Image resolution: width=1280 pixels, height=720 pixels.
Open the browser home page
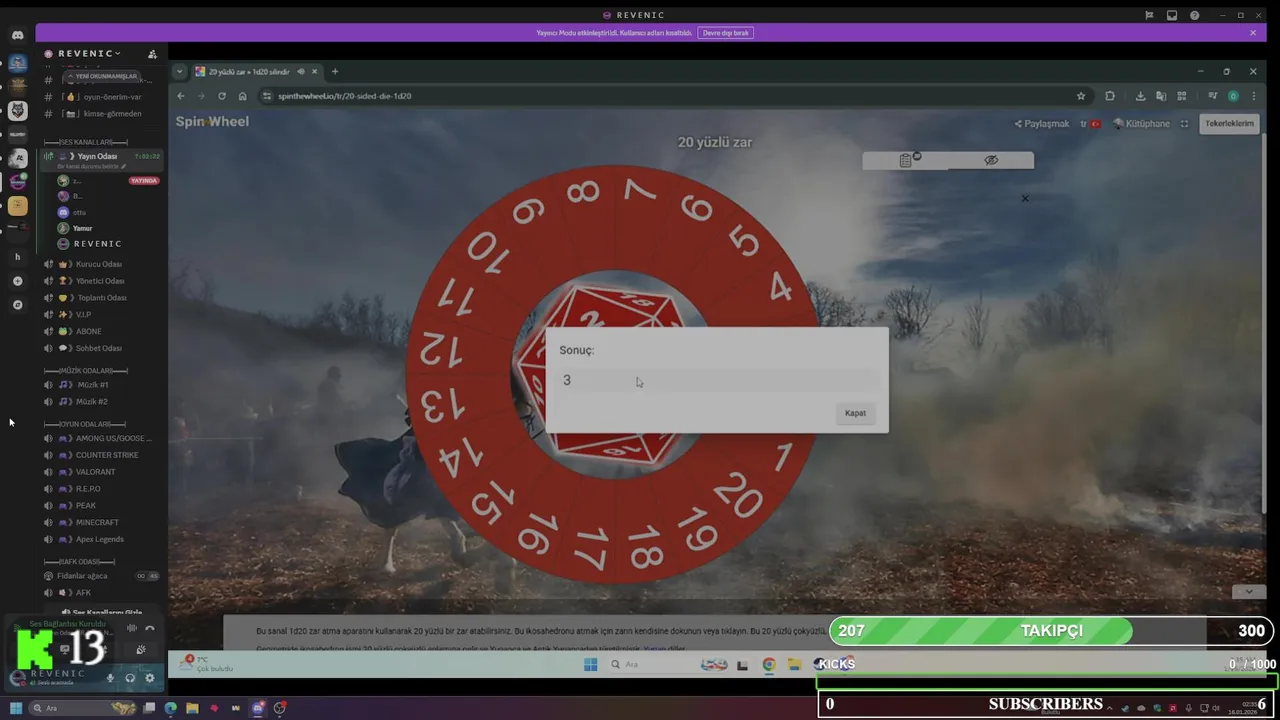click(242, 96)
